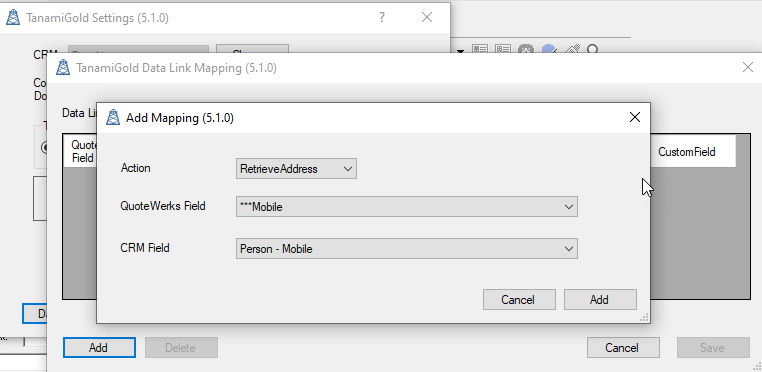
Task: Cancel the Add Mapping dialog
Action: (x=519, y=300)
